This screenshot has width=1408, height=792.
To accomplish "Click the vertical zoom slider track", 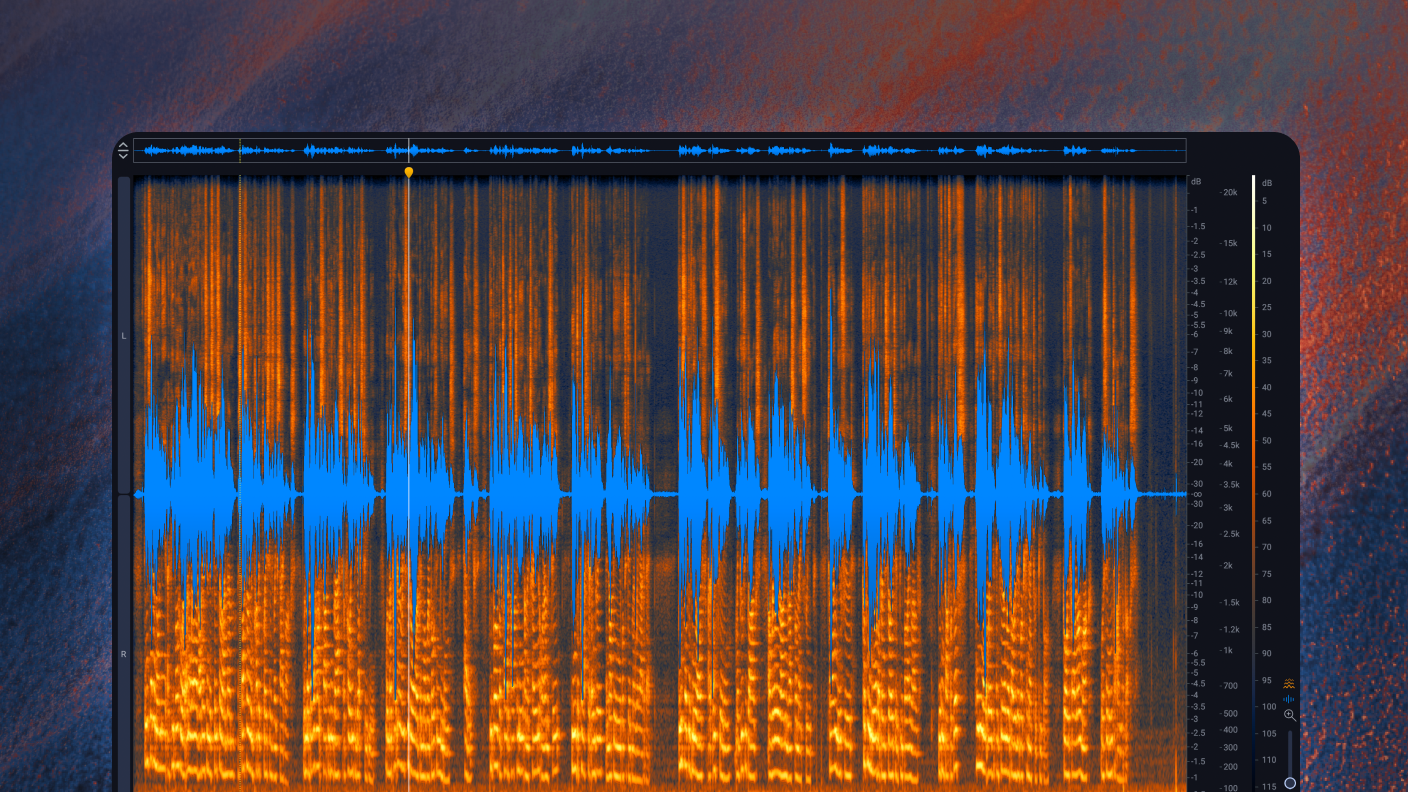I will (1290, 750).
